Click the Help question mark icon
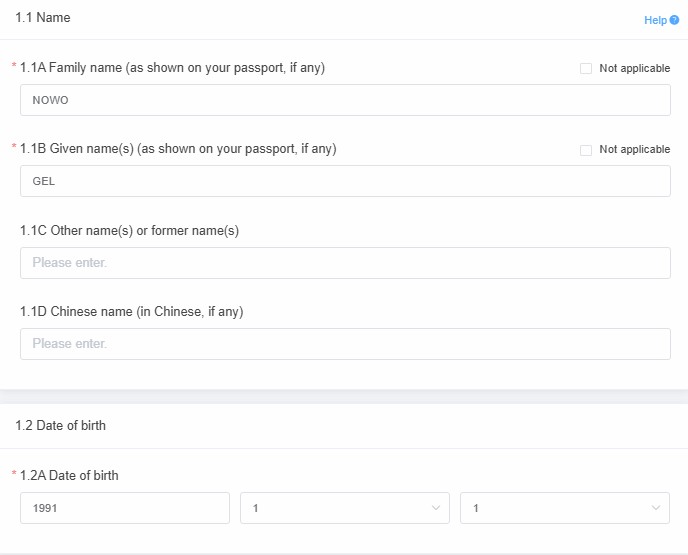 675,20
